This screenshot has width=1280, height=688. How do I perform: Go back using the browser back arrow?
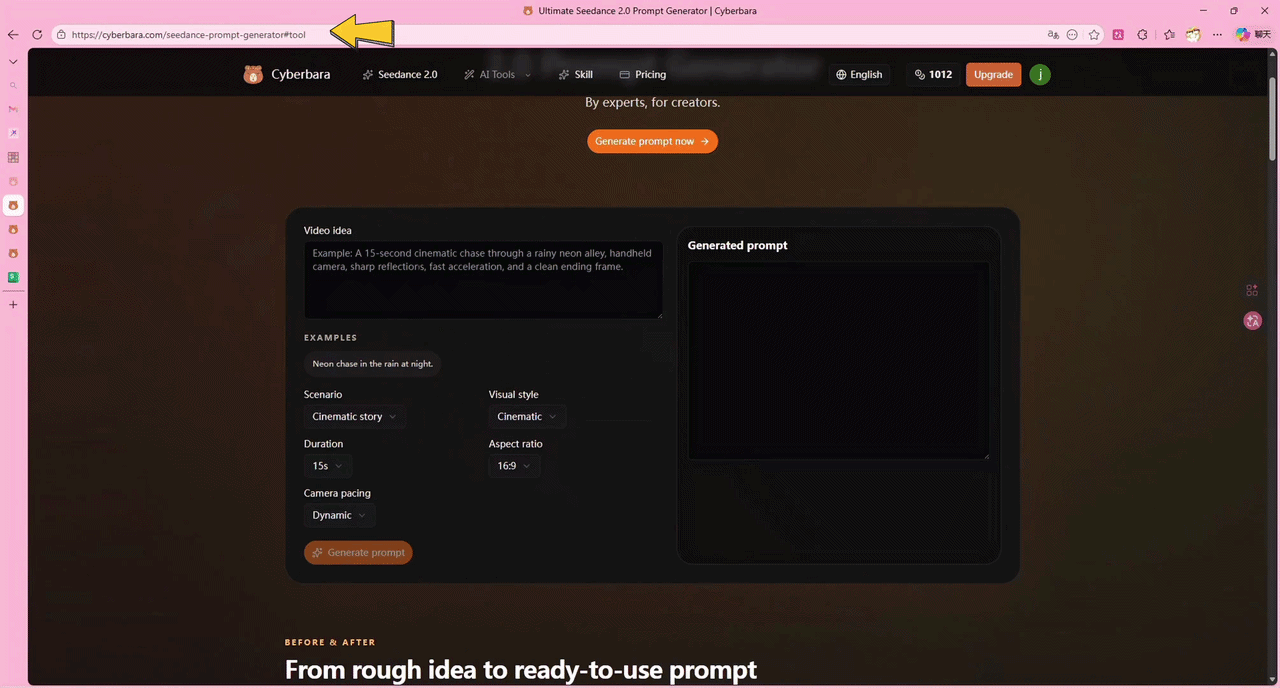13,34
